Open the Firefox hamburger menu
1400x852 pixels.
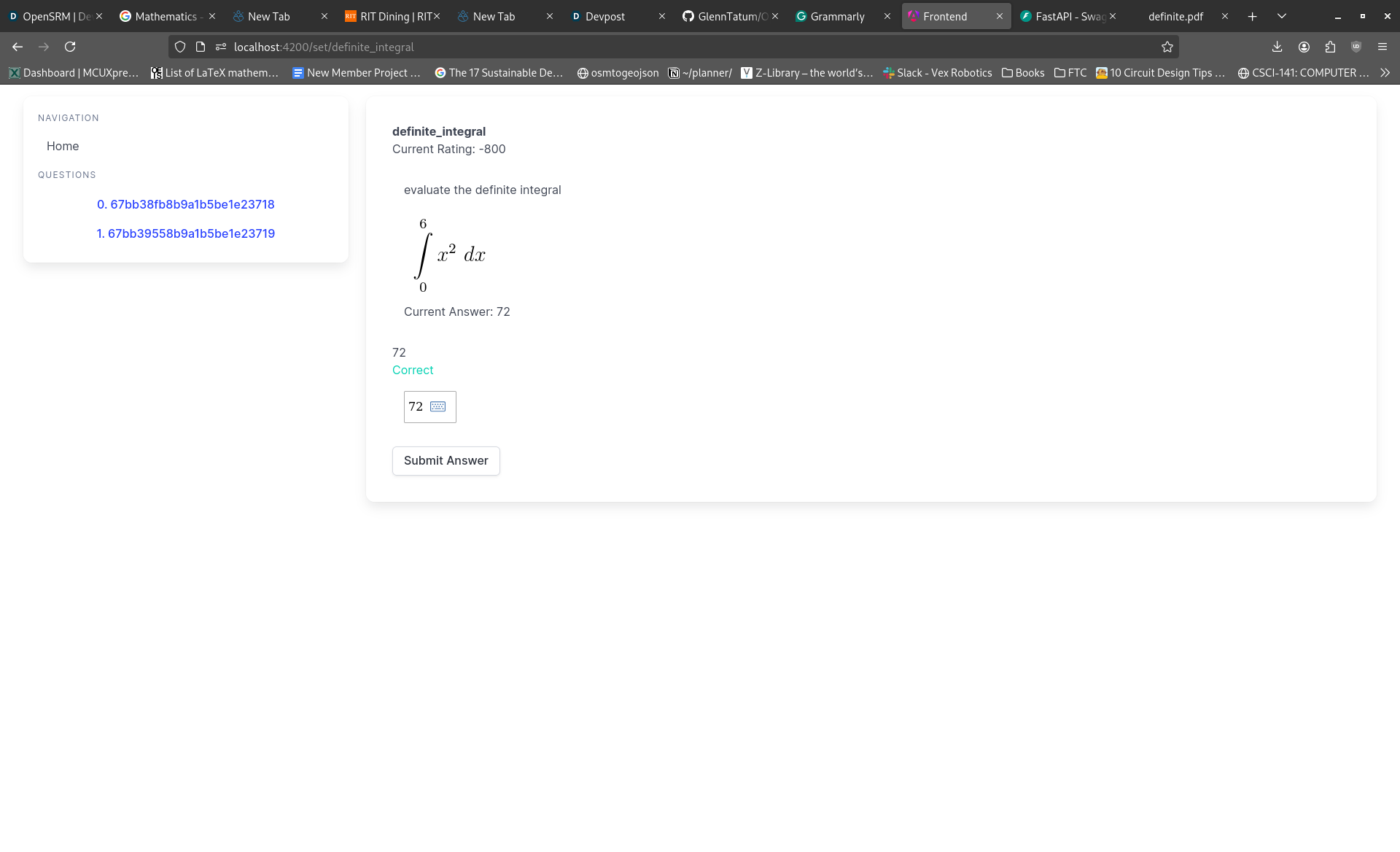(x=1382, y=47)
